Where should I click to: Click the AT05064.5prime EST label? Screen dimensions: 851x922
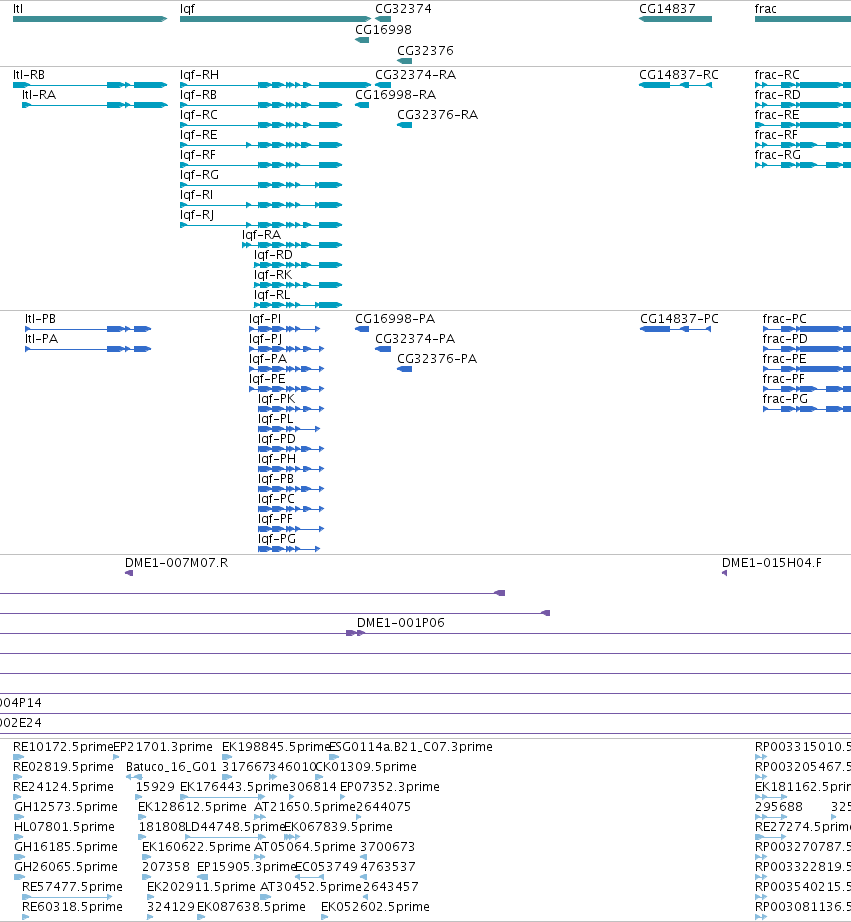[x=305, y=847]
